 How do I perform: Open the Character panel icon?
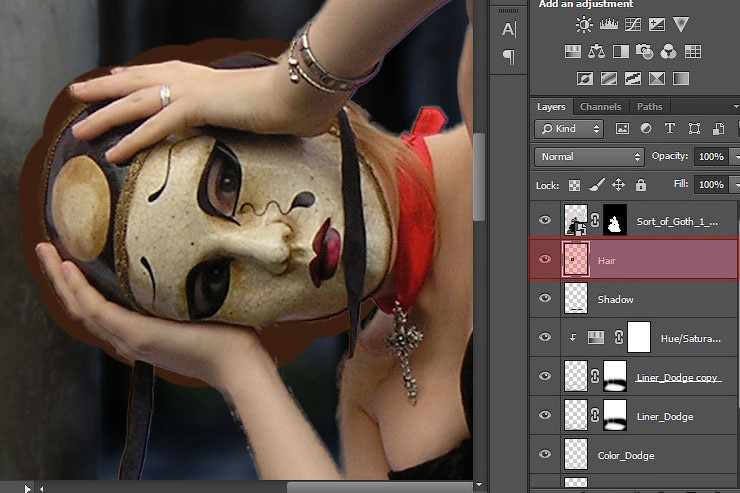(x=508, y=29)
